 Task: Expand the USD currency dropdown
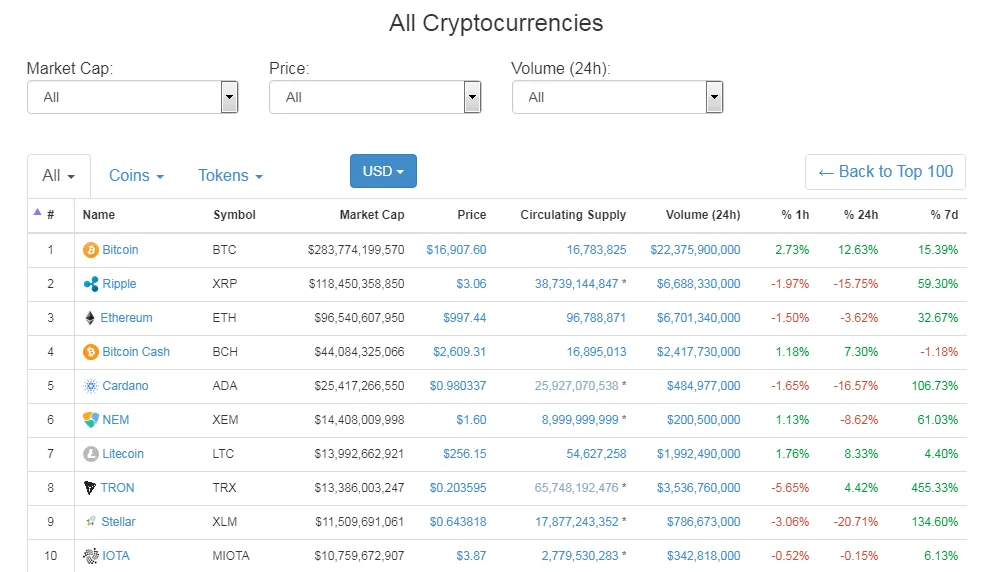click(x=383, y=171)
